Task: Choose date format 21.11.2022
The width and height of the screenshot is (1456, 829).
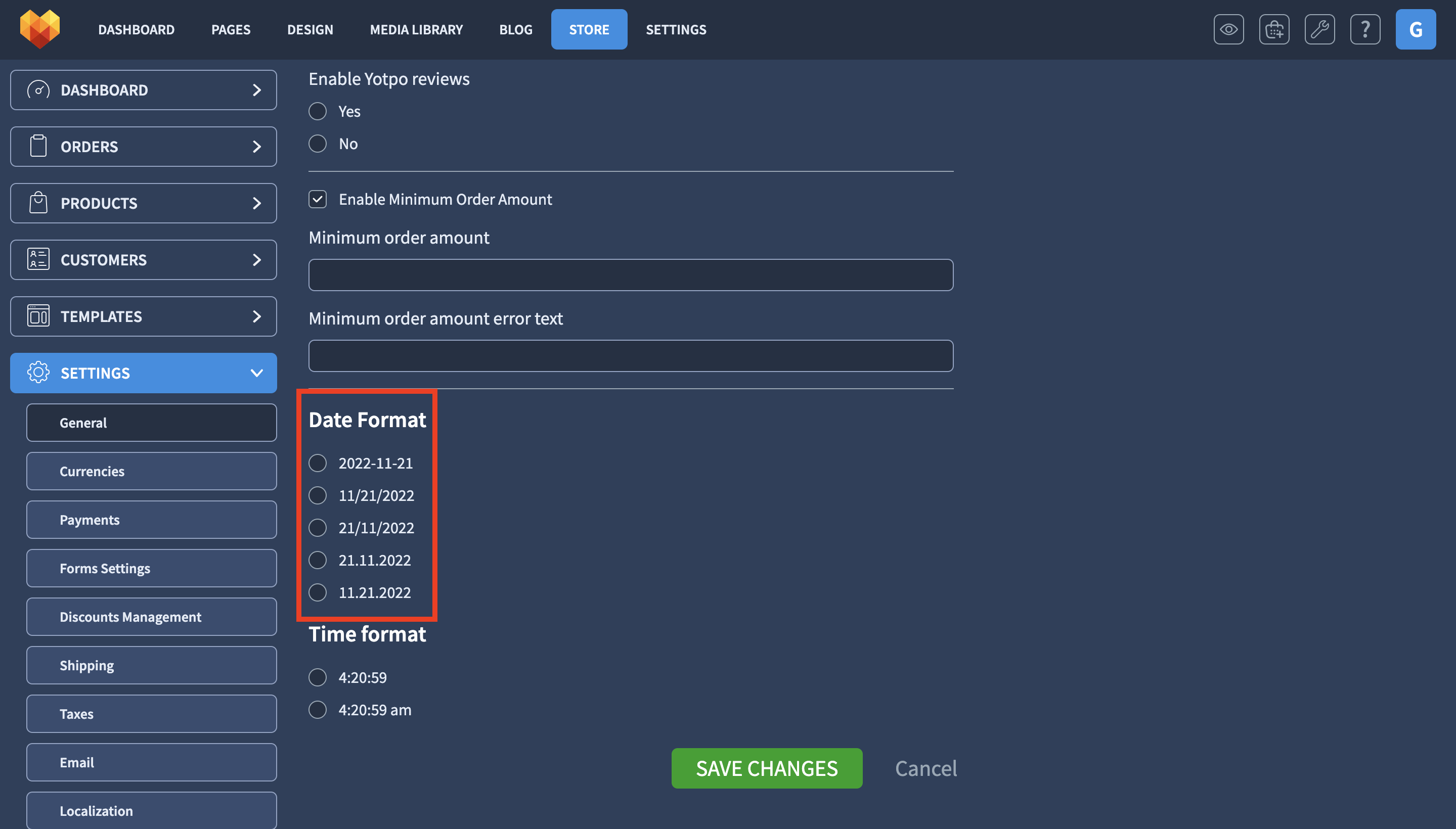Action: pyautogui.click(x=318, y=560)
